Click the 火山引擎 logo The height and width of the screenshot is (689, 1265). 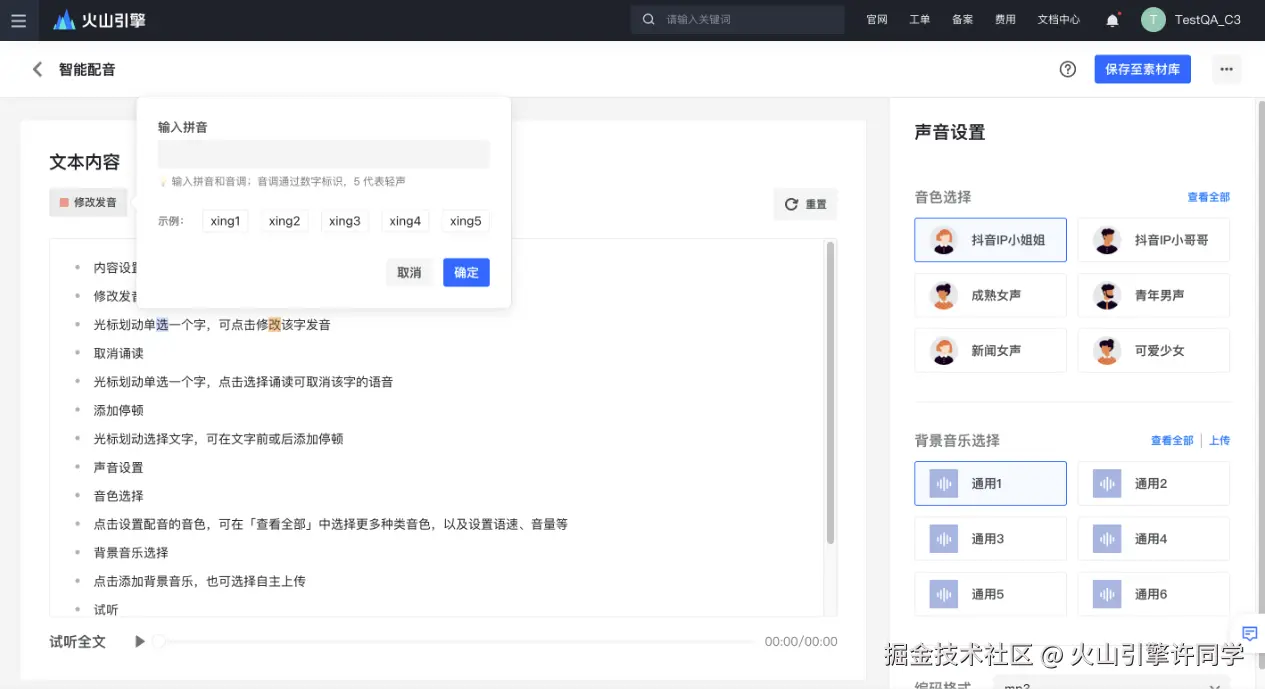click(99, 20)
